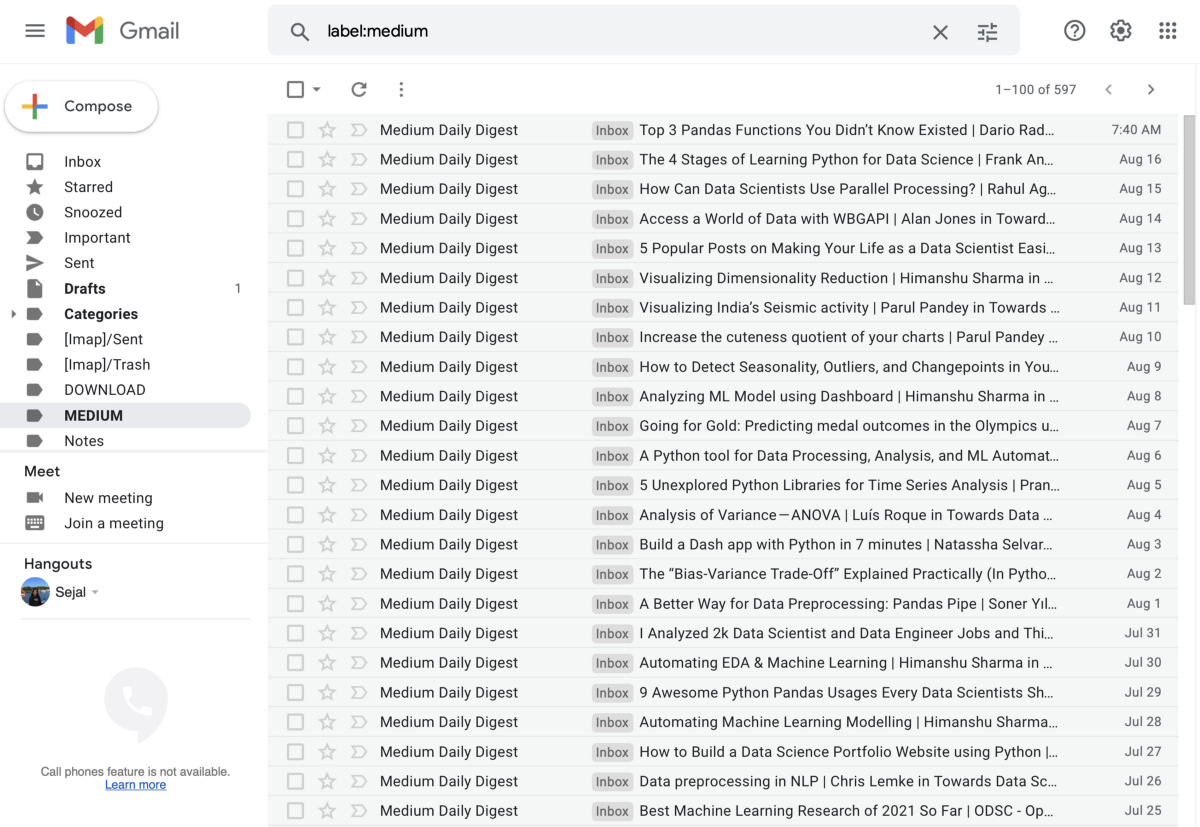The image size is (1200, 827).
Task: Mark Build a Dash app email important
Action: [x=358, y=544]
